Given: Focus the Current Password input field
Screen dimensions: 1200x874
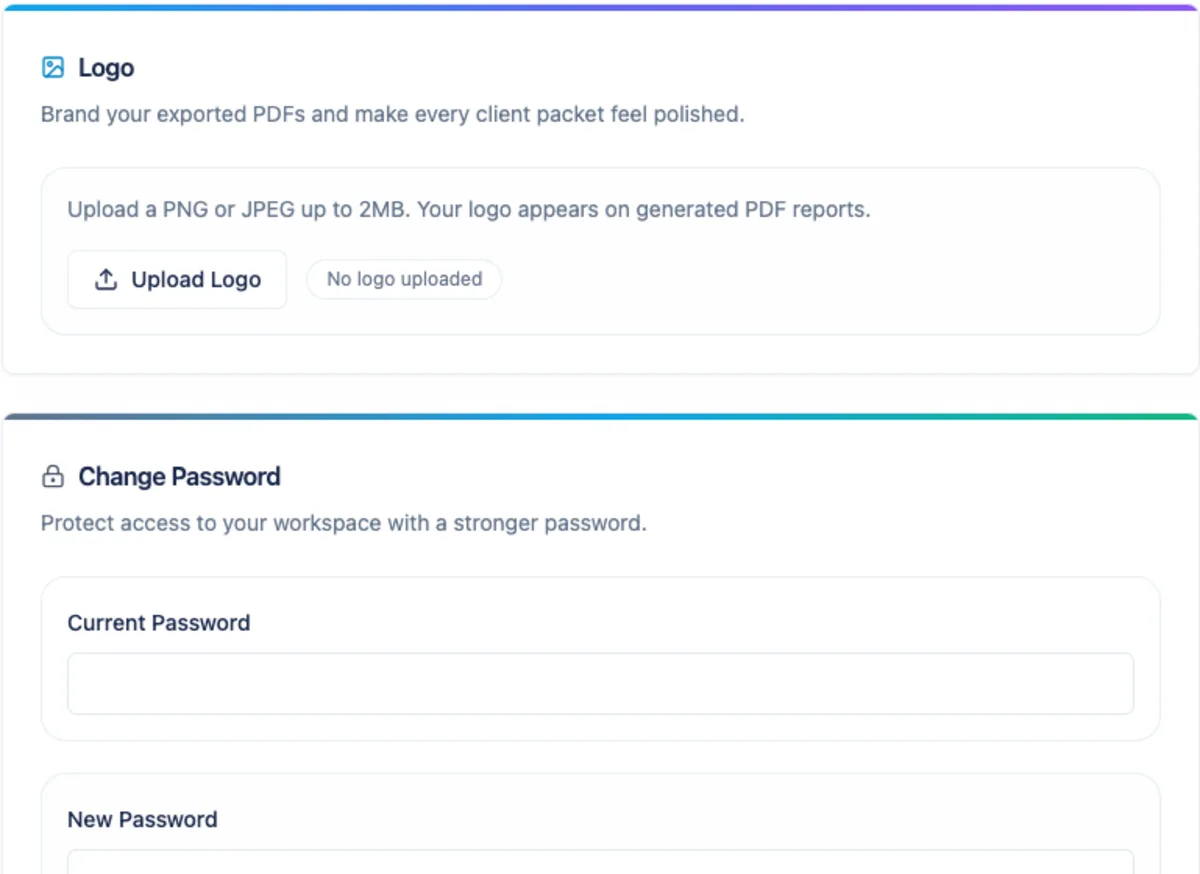Looking at the screenshot, I should coord(600,683).
